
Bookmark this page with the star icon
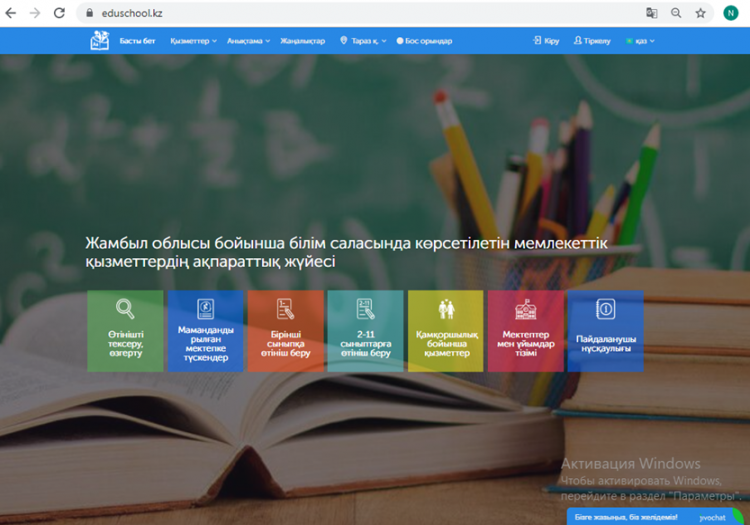(700, 13)
